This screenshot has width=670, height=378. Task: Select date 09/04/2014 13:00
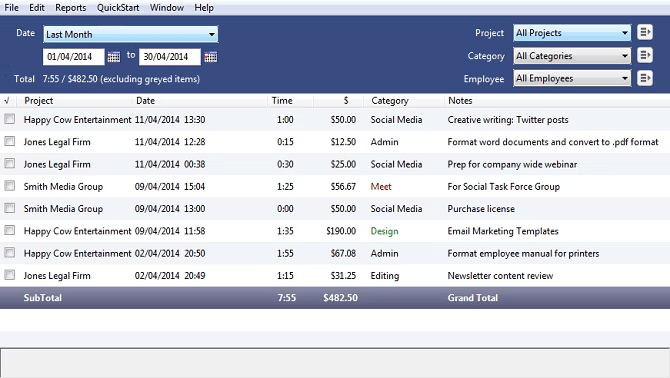pyautogui.click(x=170, y=209)
